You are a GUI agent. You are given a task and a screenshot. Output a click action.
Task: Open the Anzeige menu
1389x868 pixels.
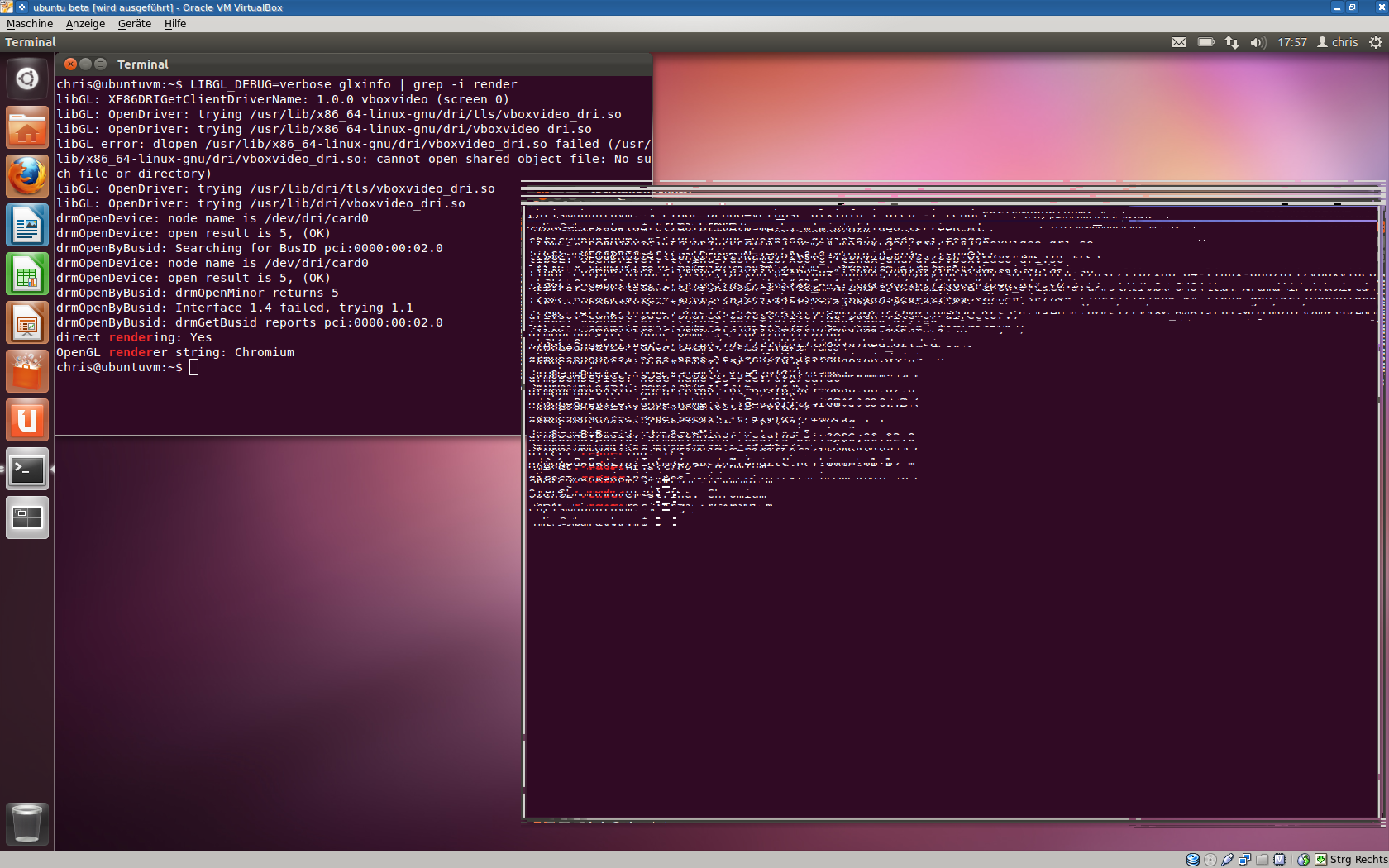(85, 24)
